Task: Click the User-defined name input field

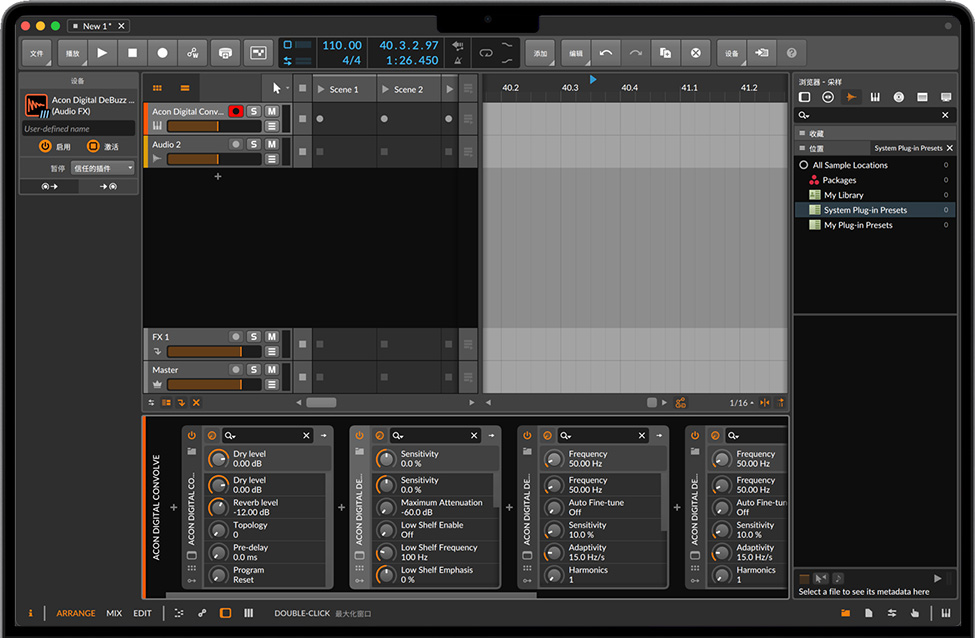Action: pyautogui.click(x=78, y=129)
